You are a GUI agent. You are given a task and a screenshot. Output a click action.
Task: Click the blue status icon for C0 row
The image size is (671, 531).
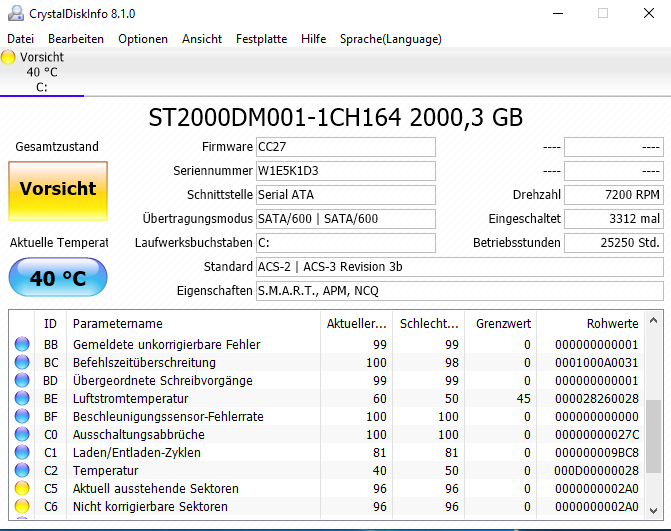pos(22,434)
